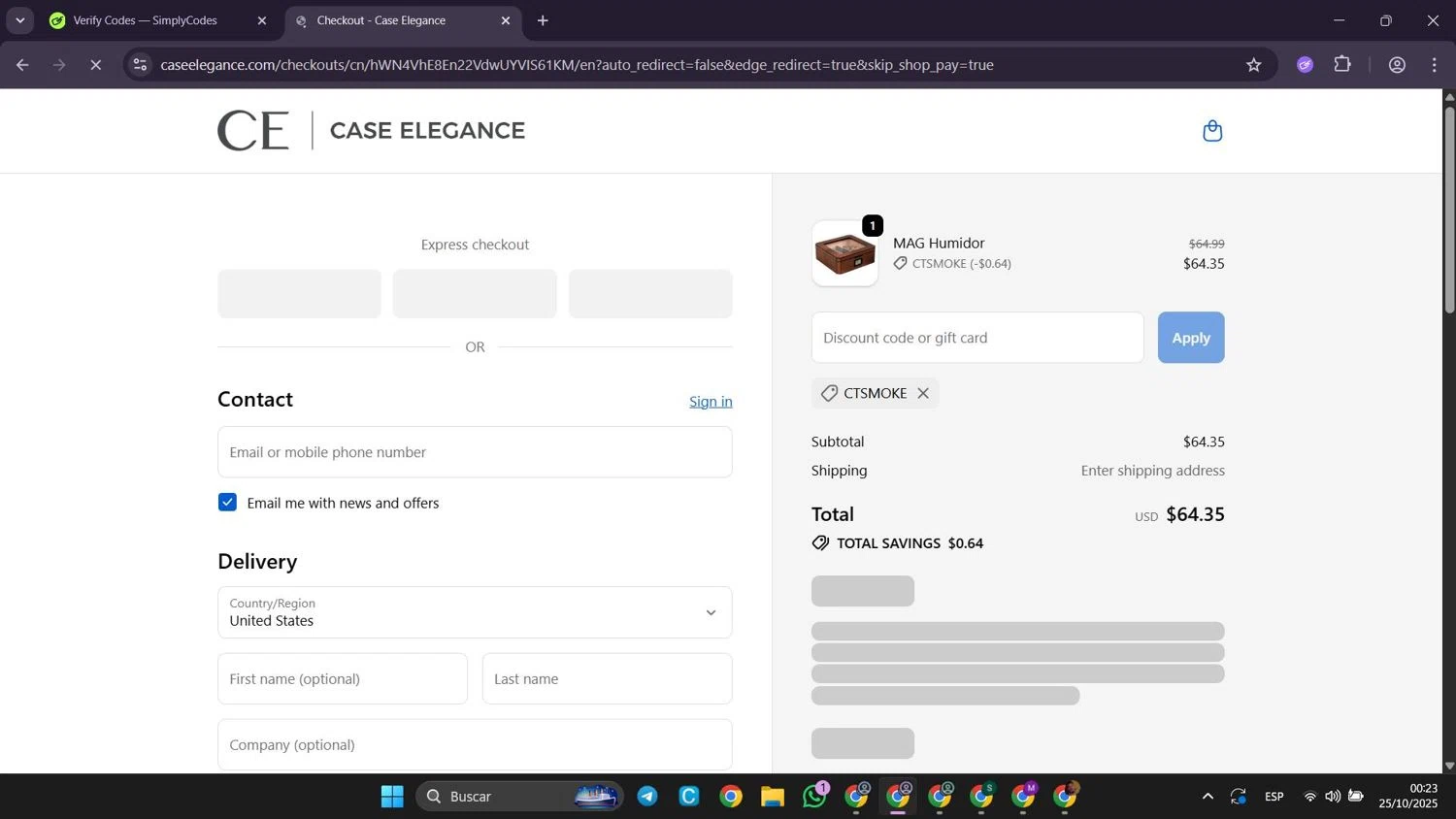
Task: Click the purple extension icon in toolbar
Action: pos(1305,65)
